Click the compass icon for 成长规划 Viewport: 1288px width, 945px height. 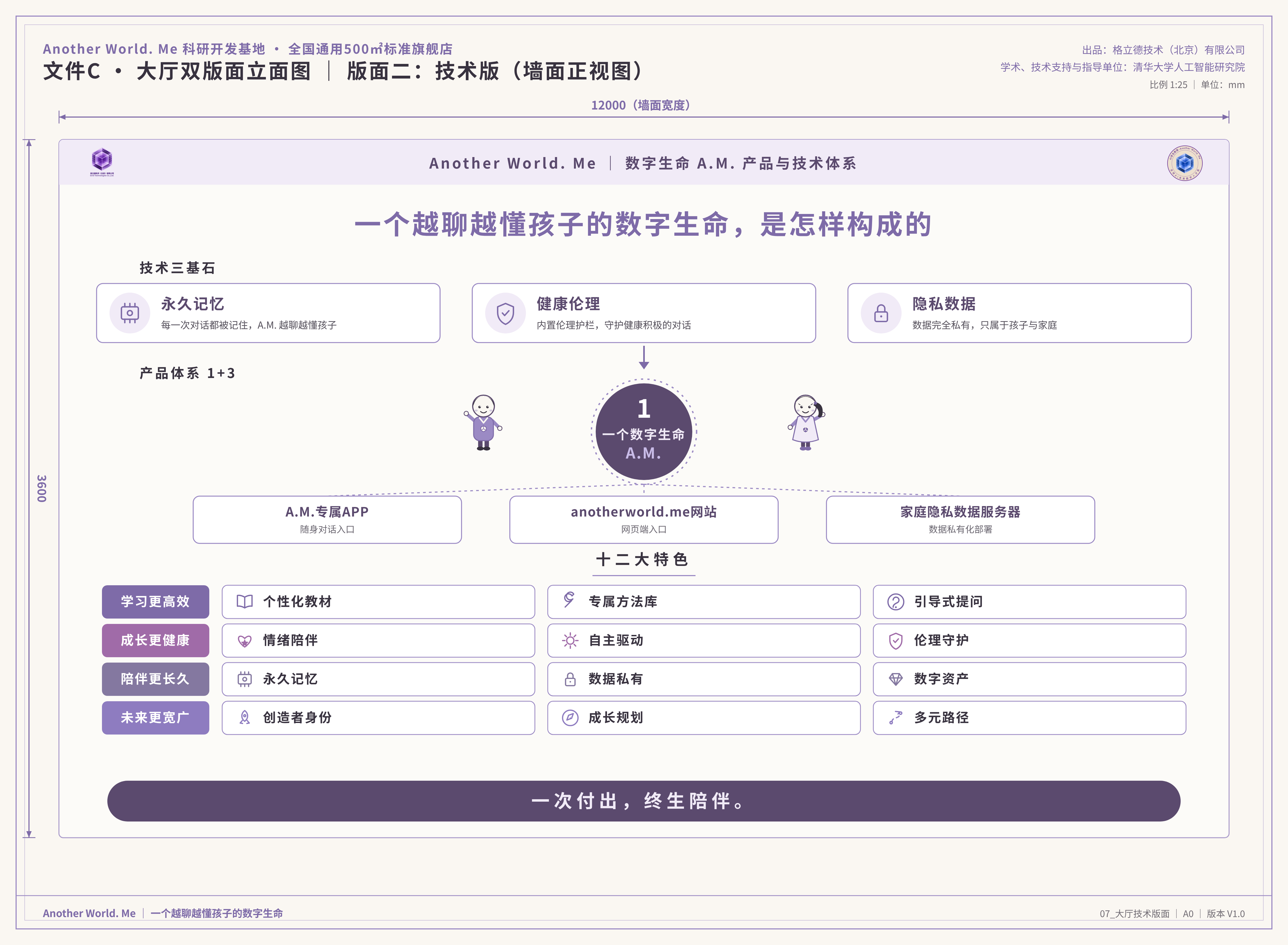(x=570, y=717)
